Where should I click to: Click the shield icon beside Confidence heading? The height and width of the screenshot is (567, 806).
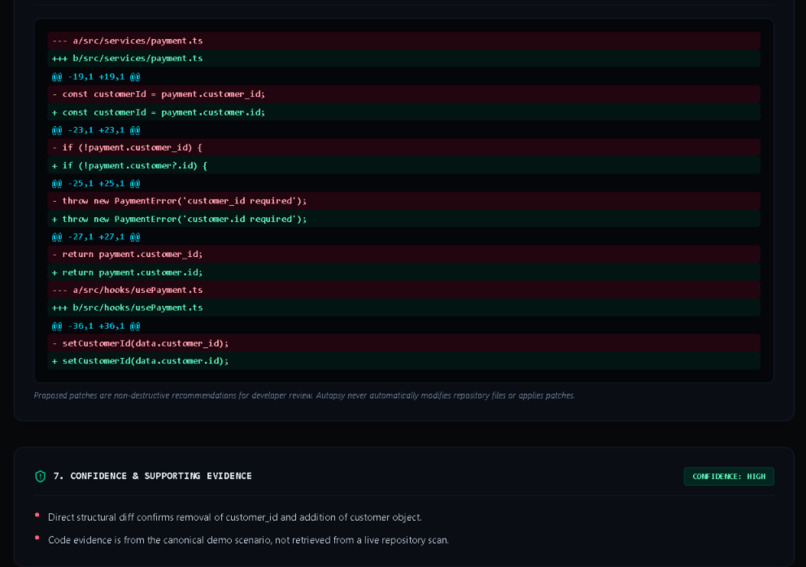tap(40, 476)
